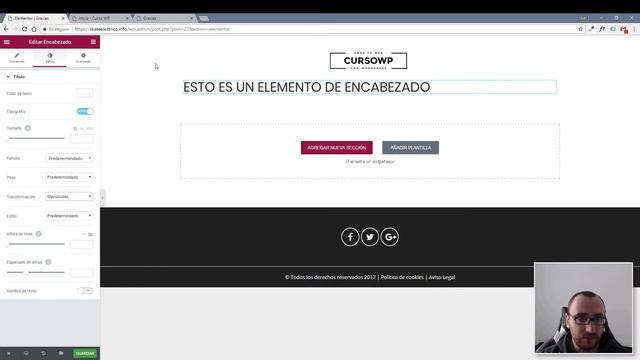Select the second browser tab Inicio
This screenshot has width=640, height=360.
[x=100, y=18]
